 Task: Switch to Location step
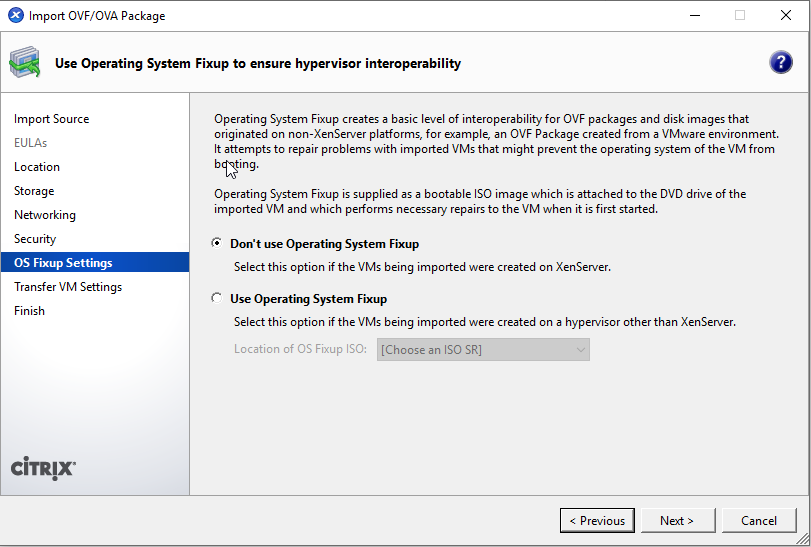coord(37,167)
